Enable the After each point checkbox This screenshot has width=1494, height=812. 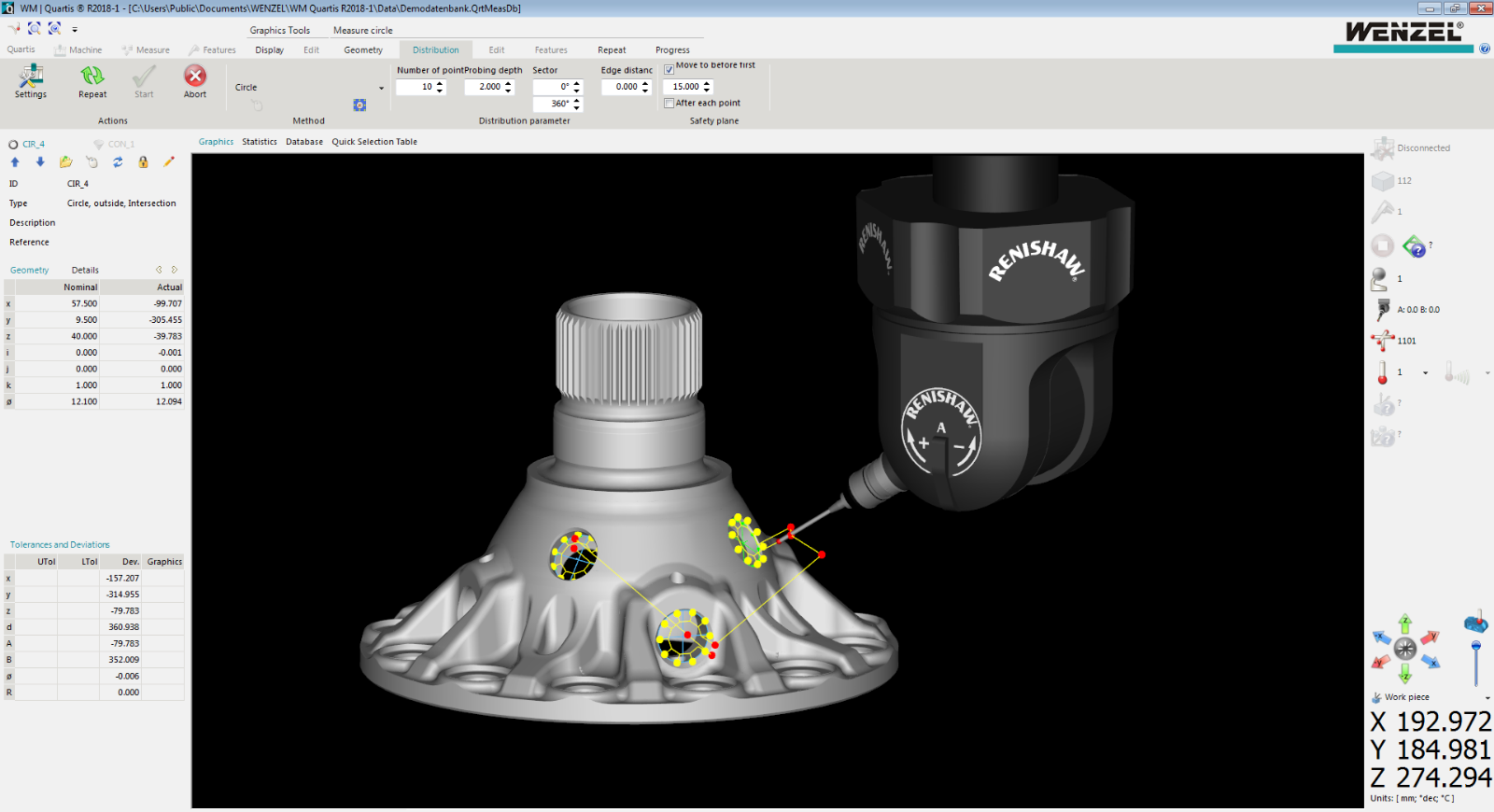pyautogui.click(x=669, y=104)
